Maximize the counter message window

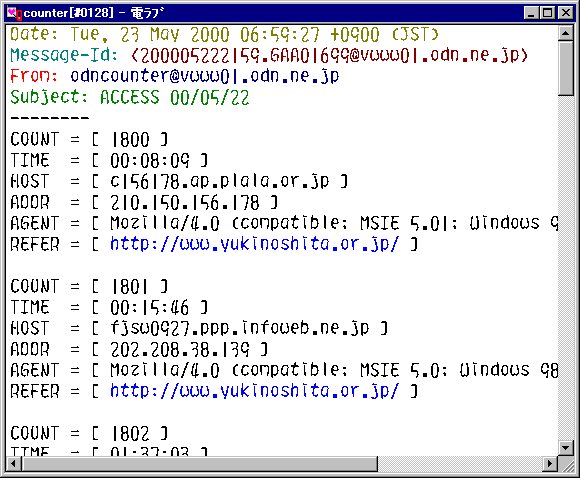pos(547,13)
